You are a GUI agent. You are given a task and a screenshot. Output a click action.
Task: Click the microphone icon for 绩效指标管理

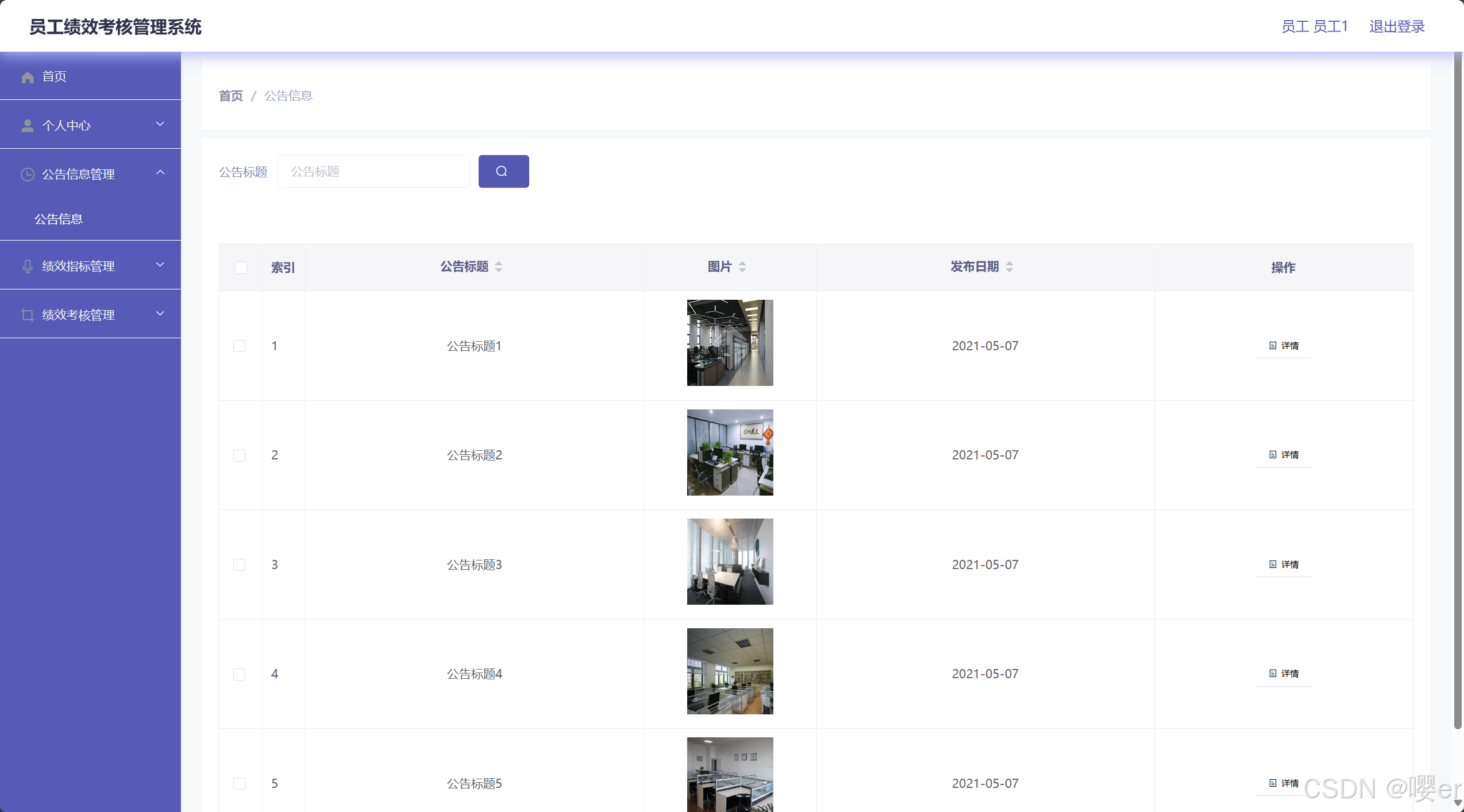tap(28, 266)
